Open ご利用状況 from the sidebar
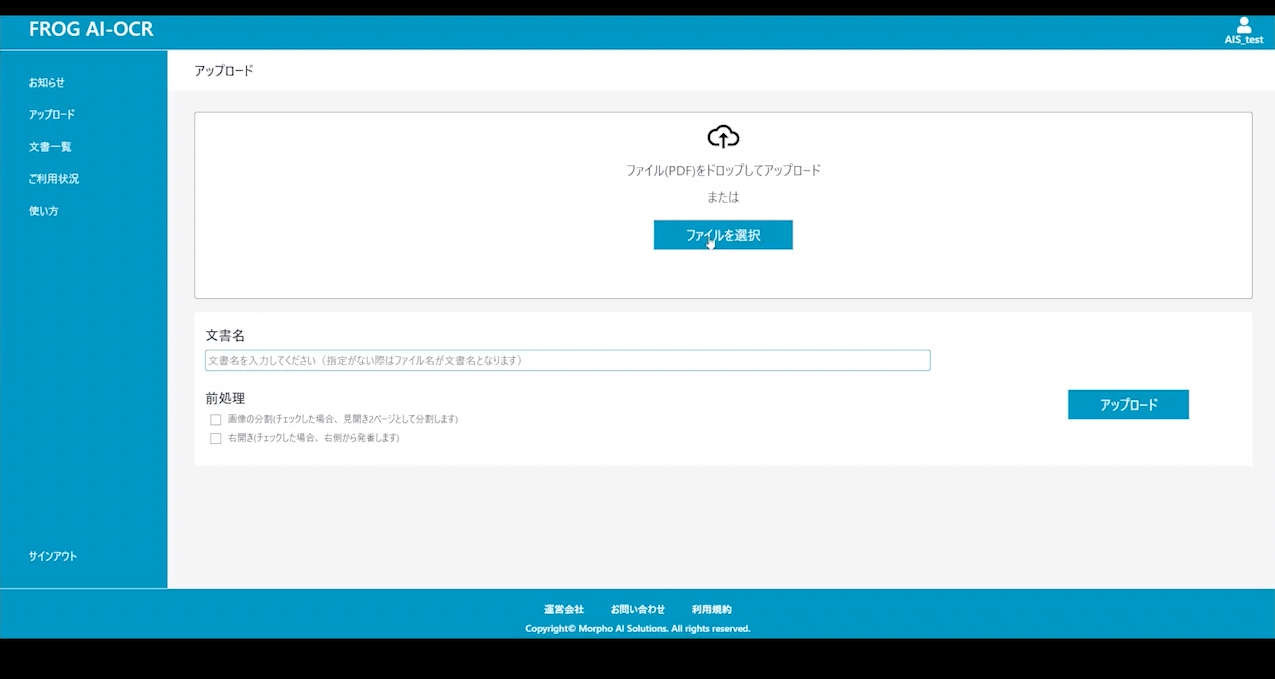Viewport: 1275px width, 679px height. coord(54,179)
